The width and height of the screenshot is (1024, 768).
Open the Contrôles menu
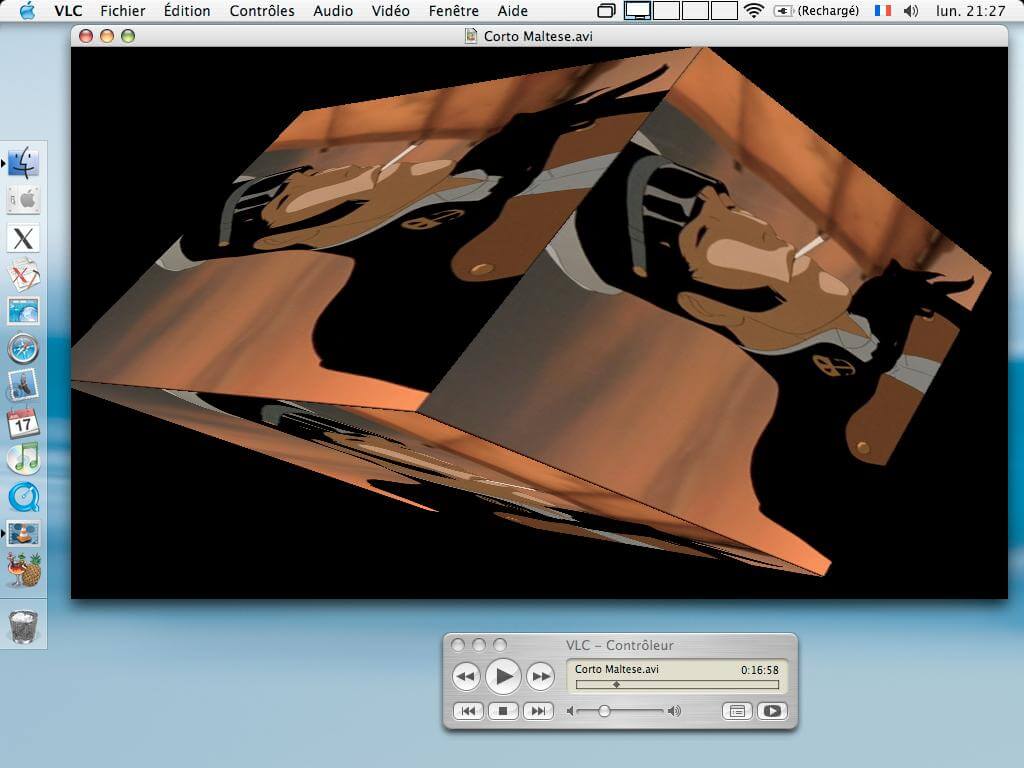(x=262, y=11)
